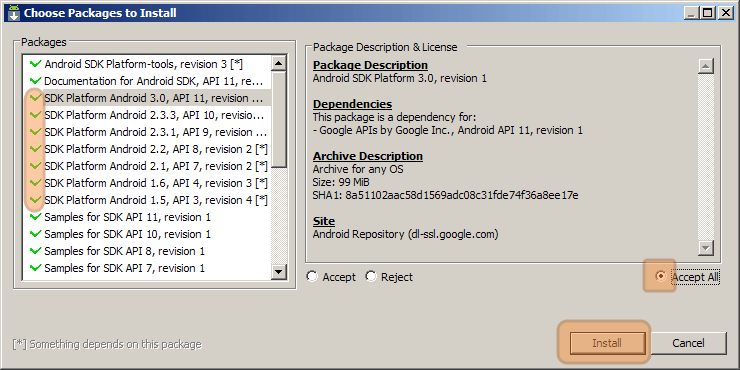The width and height of the screenshot is (740, 370).
Task: Minimize the Choose Packages to Install window
Action: point(691,13)
